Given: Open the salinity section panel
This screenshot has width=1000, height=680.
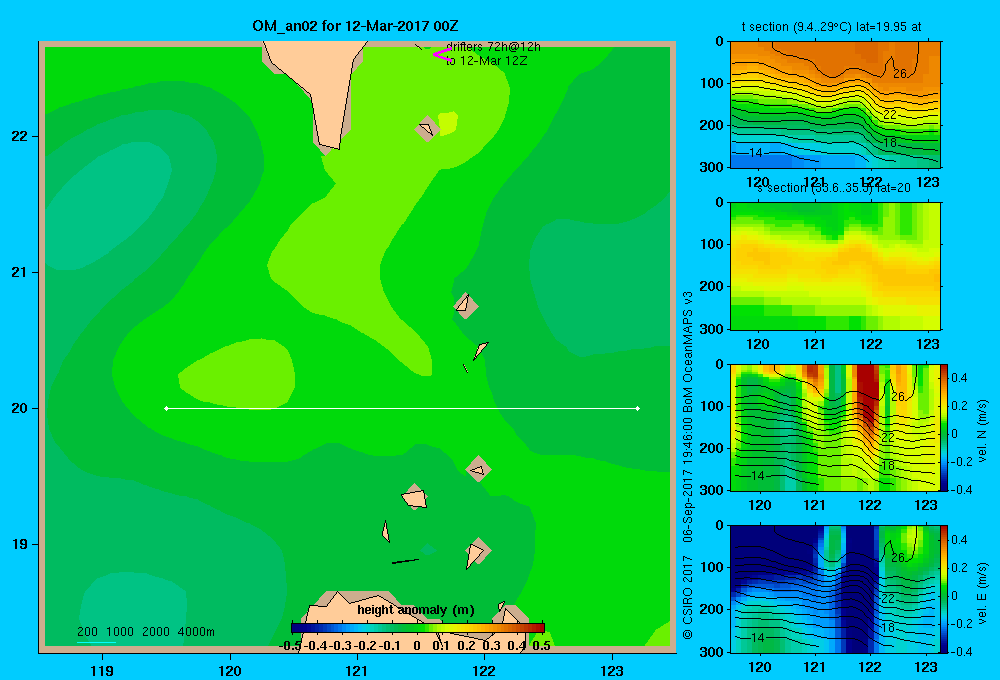Looking at the screenshot, I should (835, 266).
